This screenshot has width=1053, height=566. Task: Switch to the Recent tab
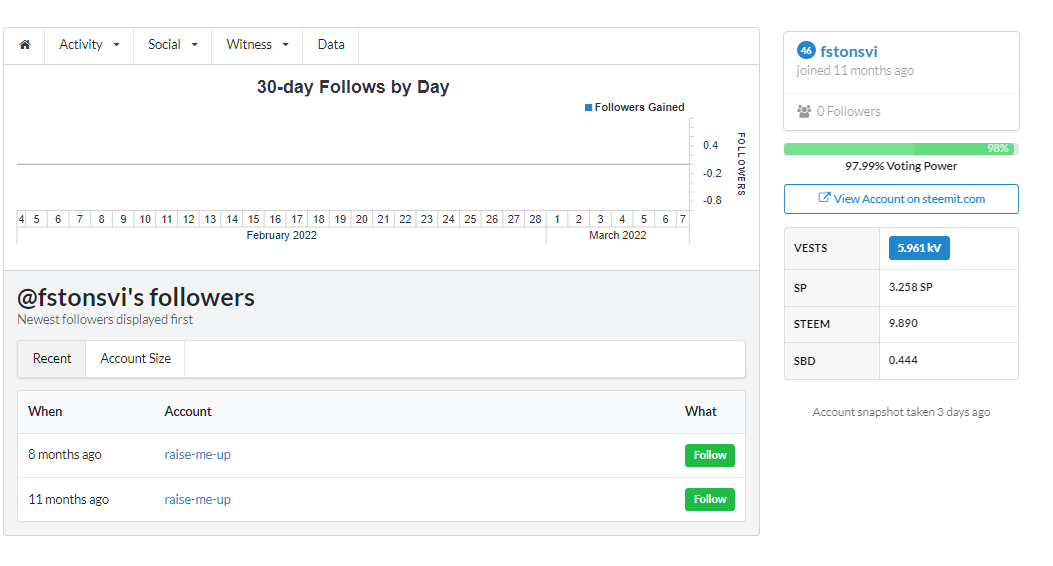pyautogui.click(x=52, y=359)
